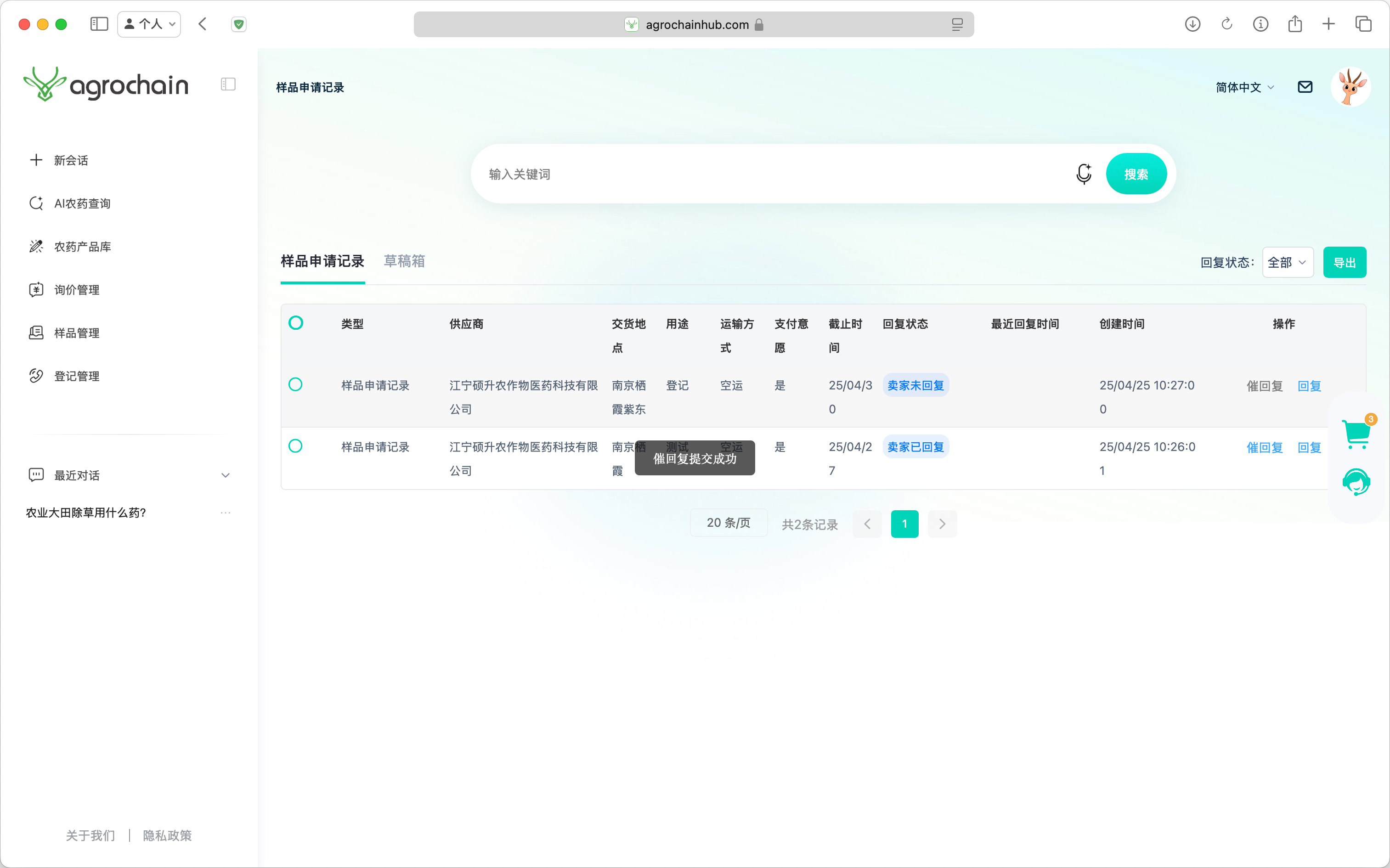The height and width of the screenshot is (868, 1390).
Task: Collapse the 最近对话 section
Action: tap(225, 475)
